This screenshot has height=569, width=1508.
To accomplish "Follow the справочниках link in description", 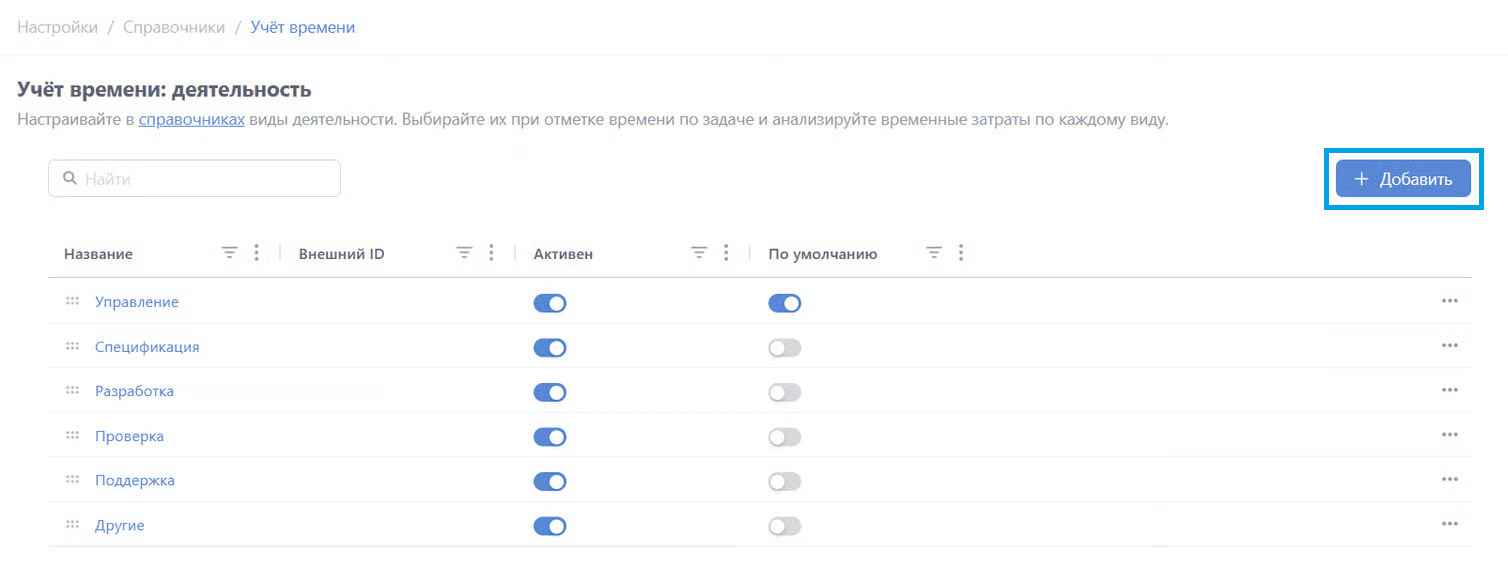I will pos(191,120).
